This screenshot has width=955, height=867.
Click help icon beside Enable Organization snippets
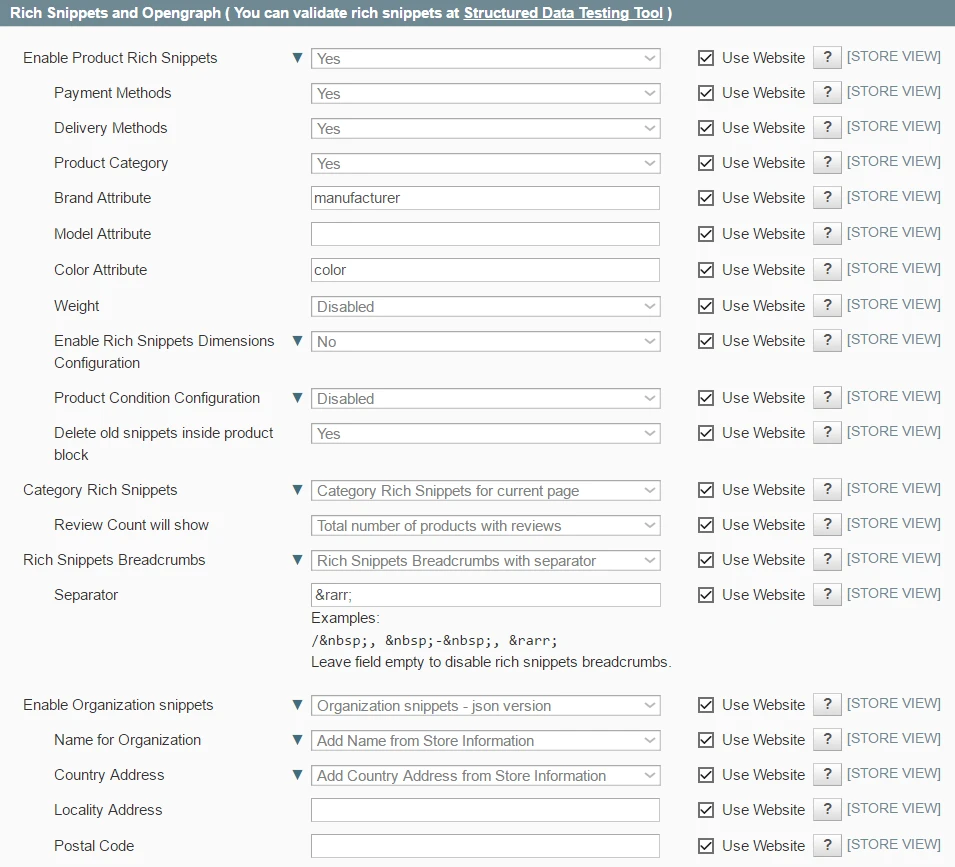pyautogui.click(x=827, y=704)
